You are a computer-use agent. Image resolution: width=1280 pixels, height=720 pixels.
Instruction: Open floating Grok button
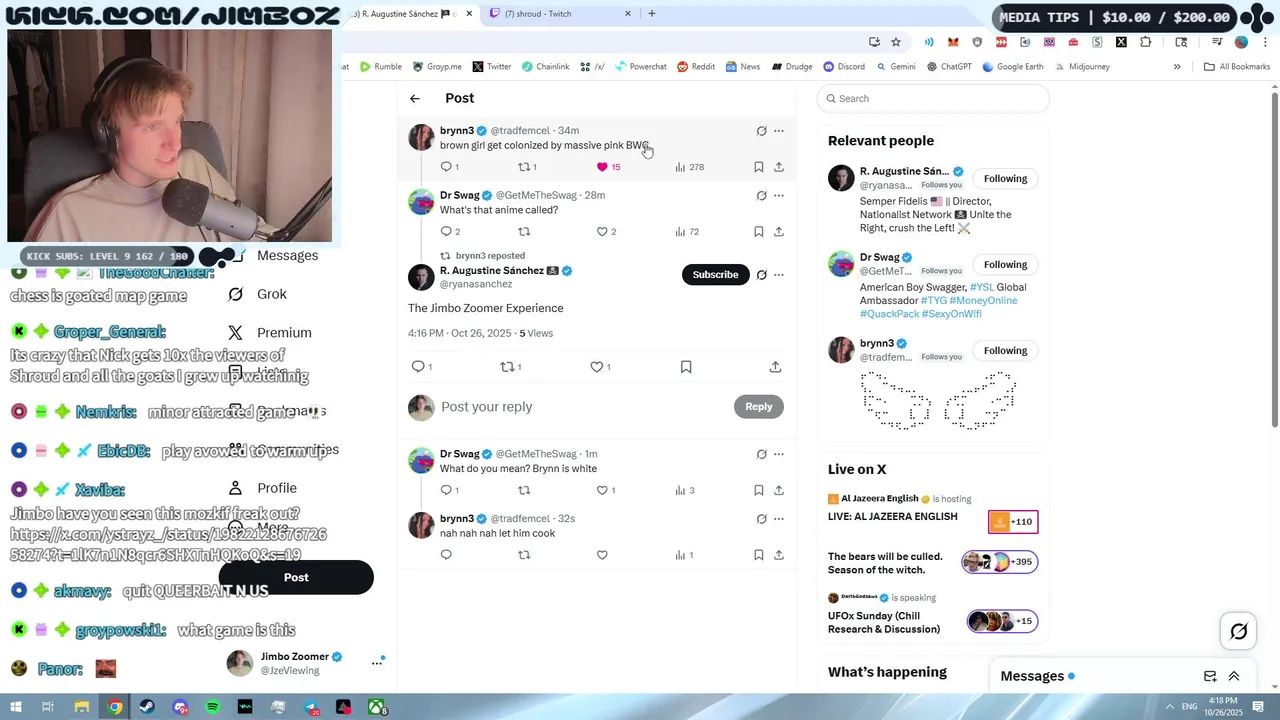(x=1239, y=631)
